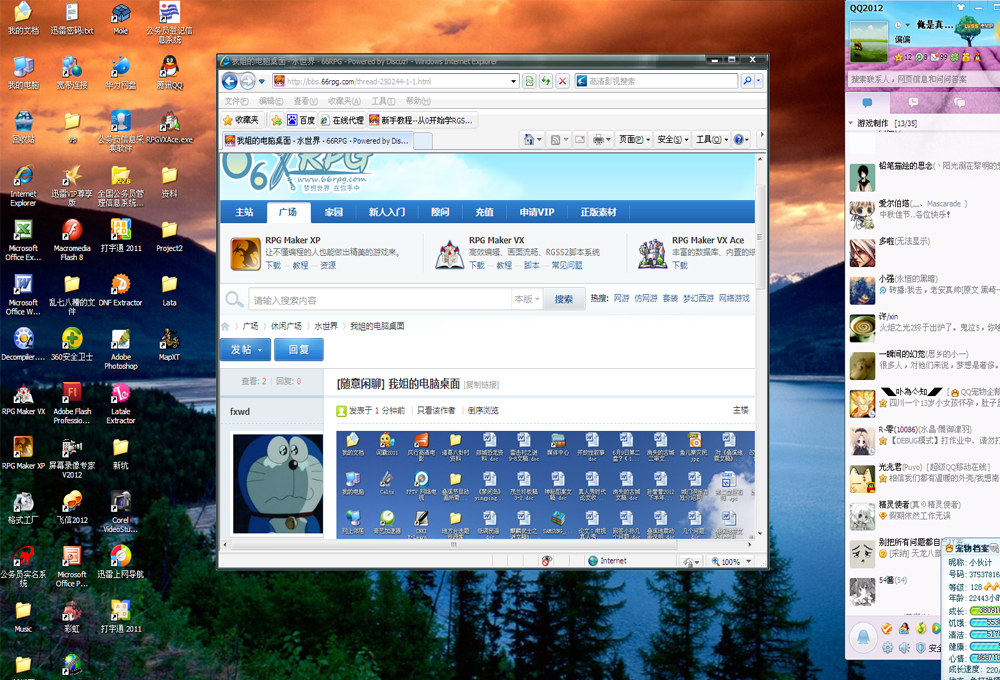Open the QQ mailbox envelope icon
This screenshot has height=680, width=1000.
[x=935, y=57]
